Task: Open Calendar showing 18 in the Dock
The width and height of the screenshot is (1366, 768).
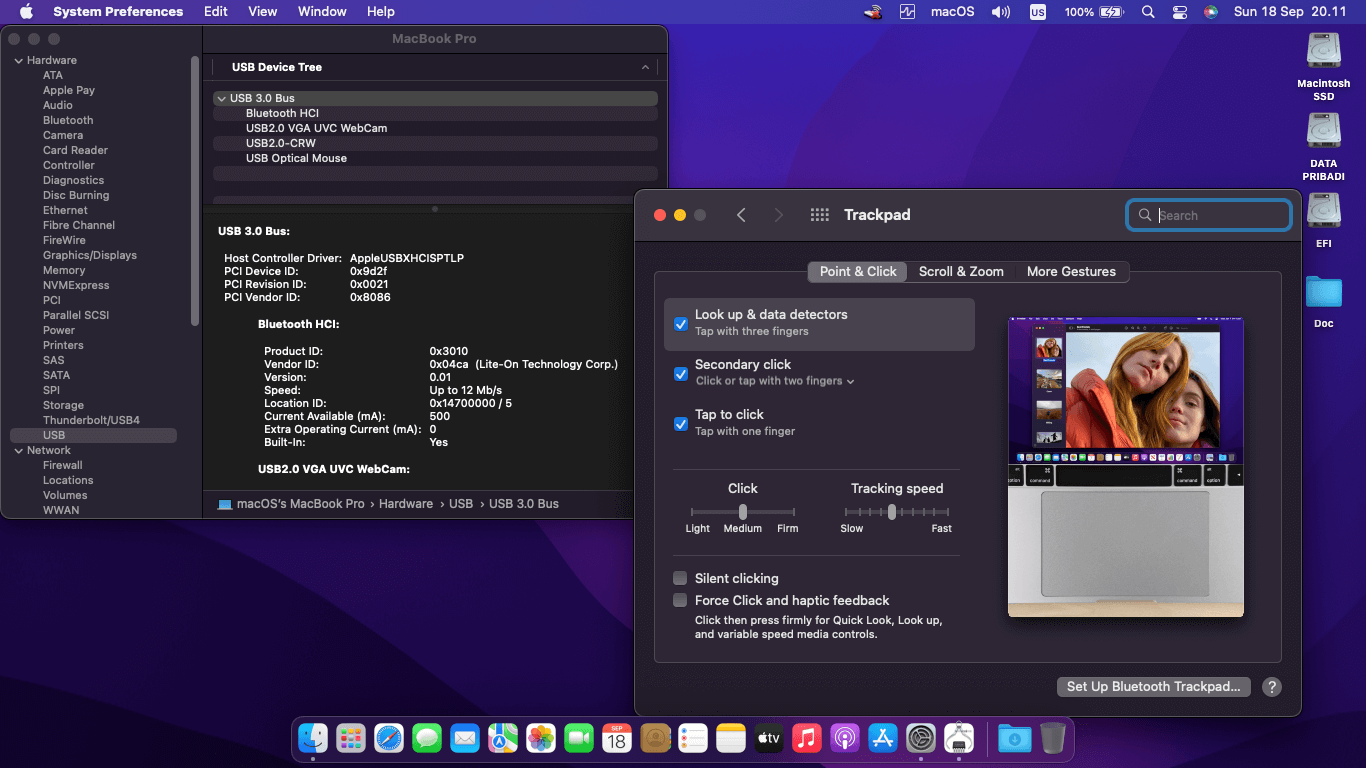Action: pyautogui.click(x=617, y=739)
